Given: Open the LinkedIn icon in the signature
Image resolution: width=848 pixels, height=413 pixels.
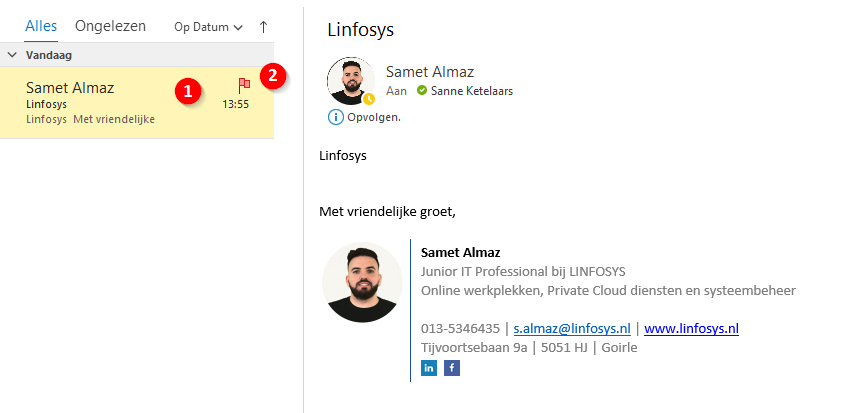Looking at the screenshot, I should pyautogui.click(x=429, y=368).
